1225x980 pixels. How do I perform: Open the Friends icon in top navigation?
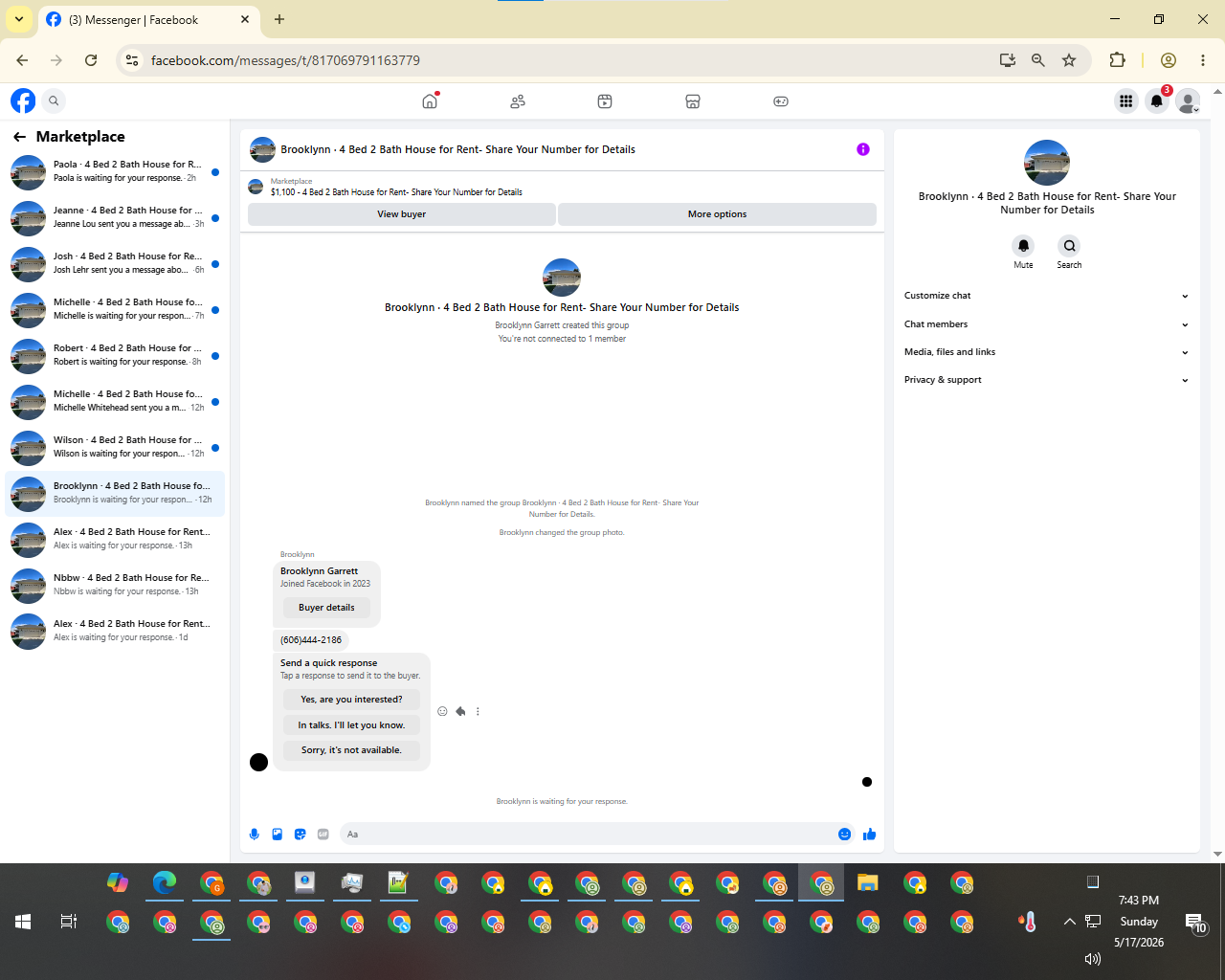[x=518, y=101]
